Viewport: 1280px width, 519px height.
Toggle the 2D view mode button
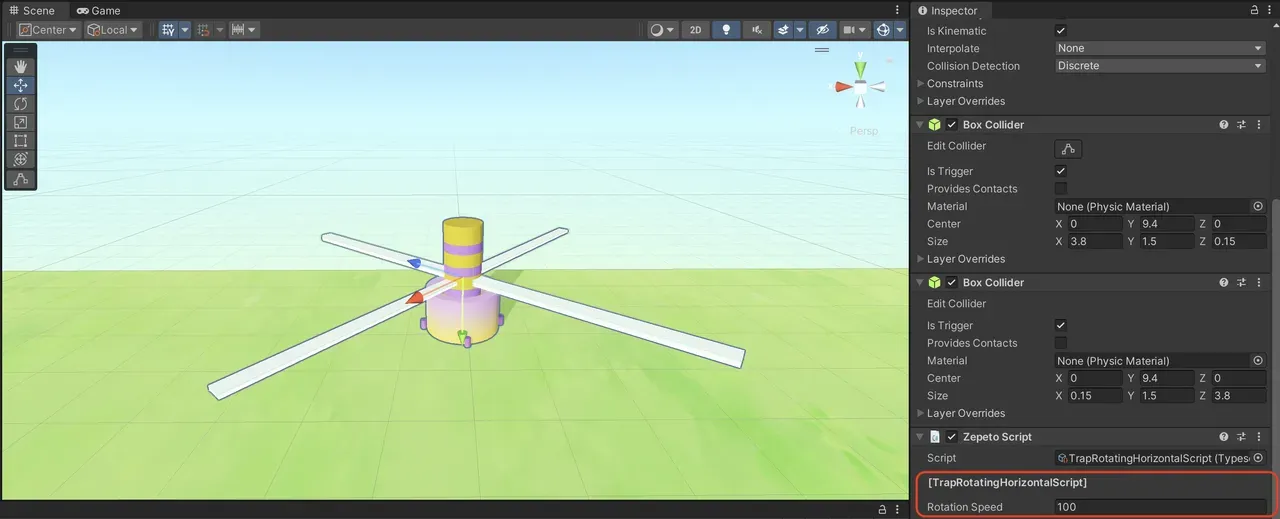pos(695,30)
